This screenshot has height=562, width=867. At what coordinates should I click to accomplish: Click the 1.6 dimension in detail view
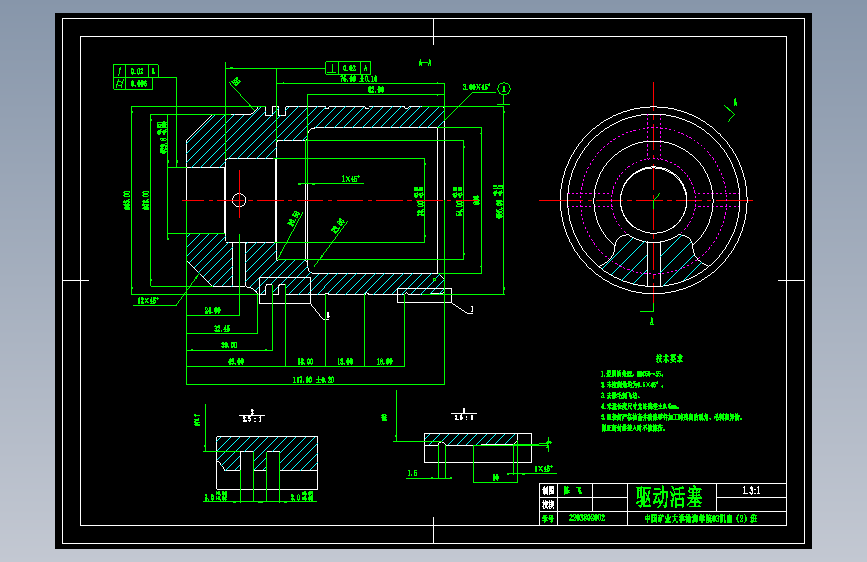[x=412, y=473]
